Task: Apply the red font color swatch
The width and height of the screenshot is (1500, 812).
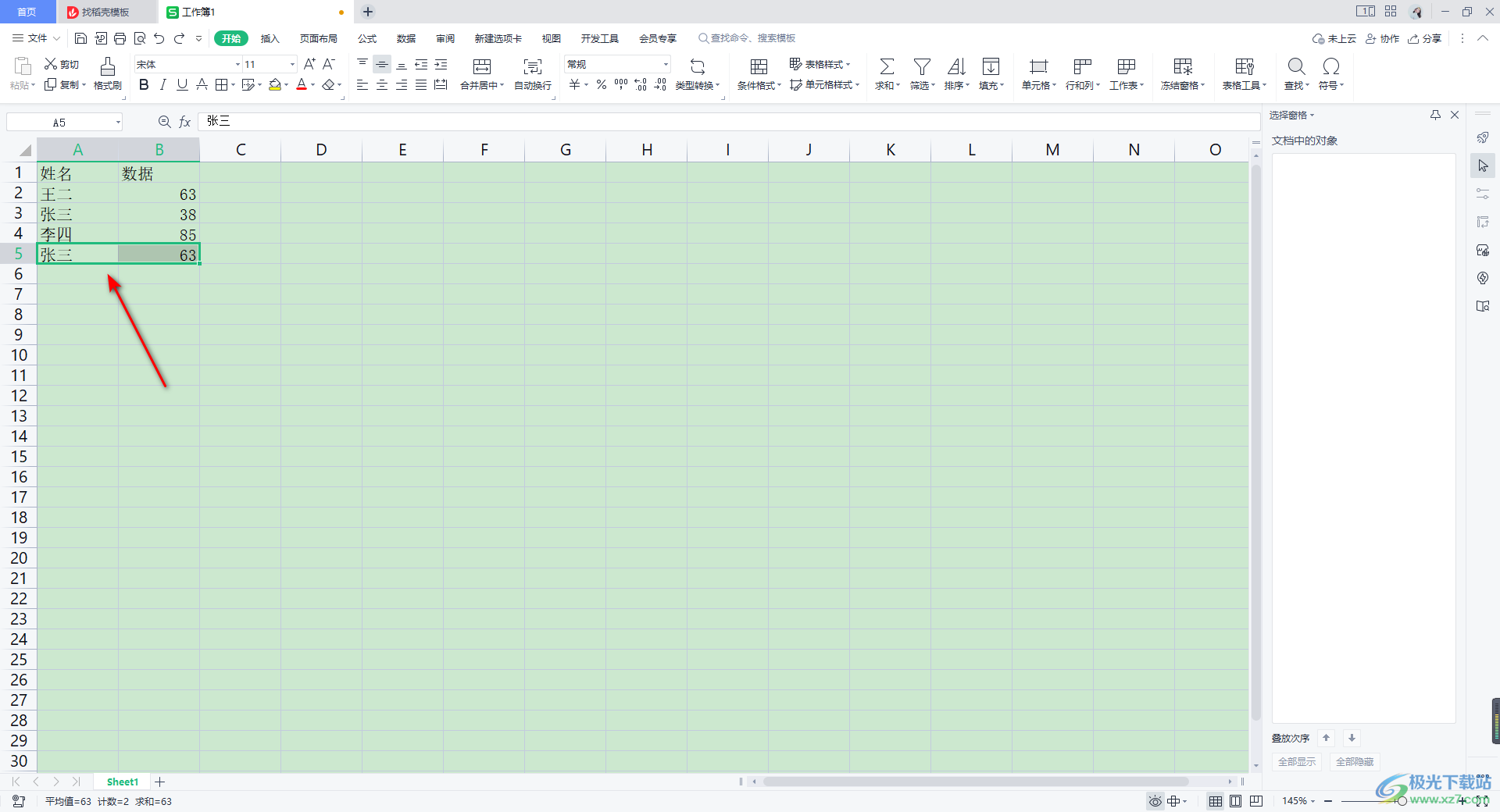Action: pos(302,84)
